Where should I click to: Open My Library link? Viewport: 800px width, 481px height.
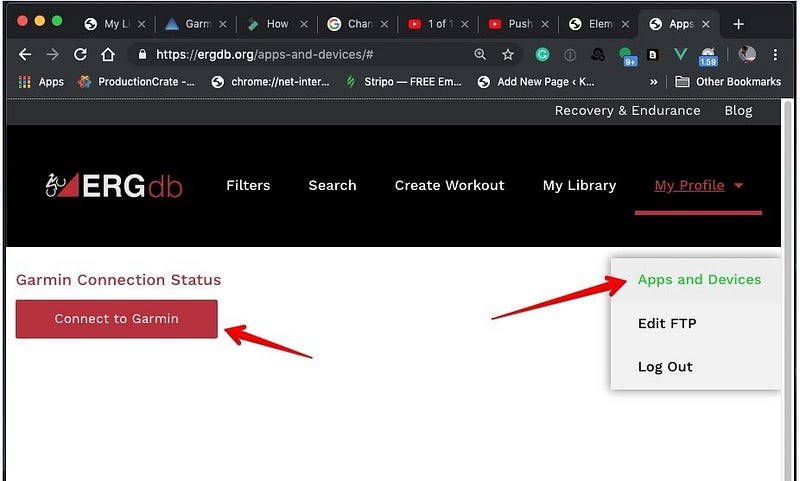(x=580, y=185)
